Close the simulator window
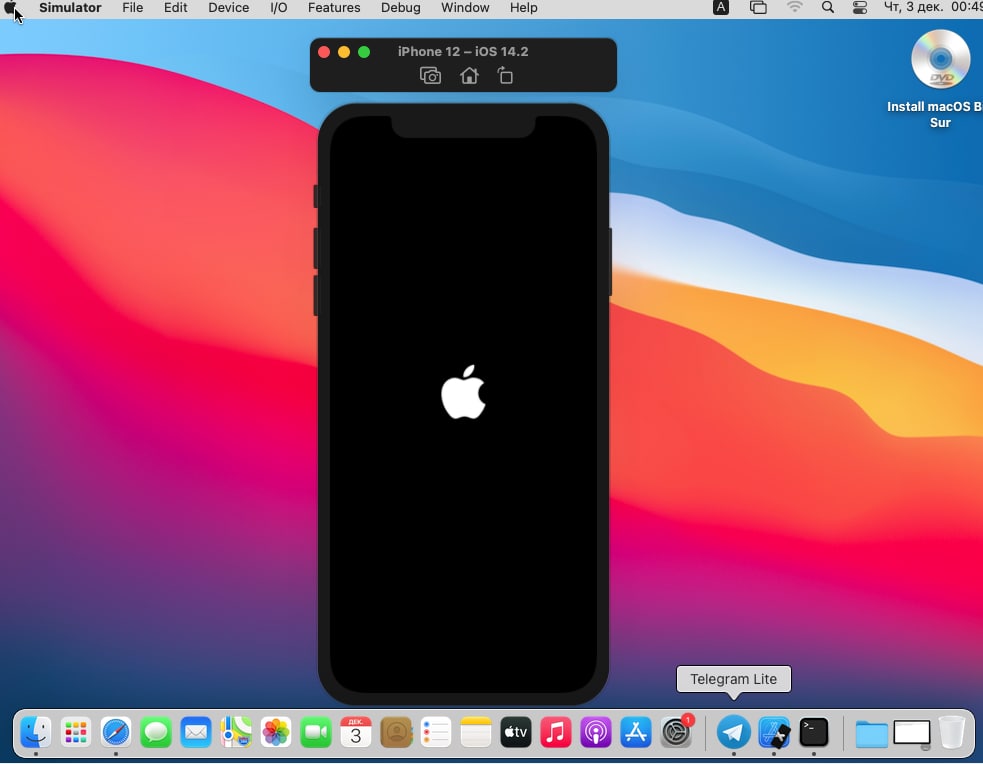983x764 pixels. 324,52
